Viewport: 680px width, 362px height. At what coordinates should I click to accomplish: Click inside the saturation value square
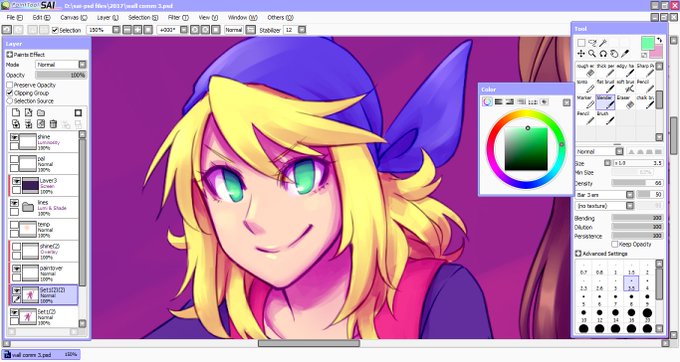pos(526,149)
